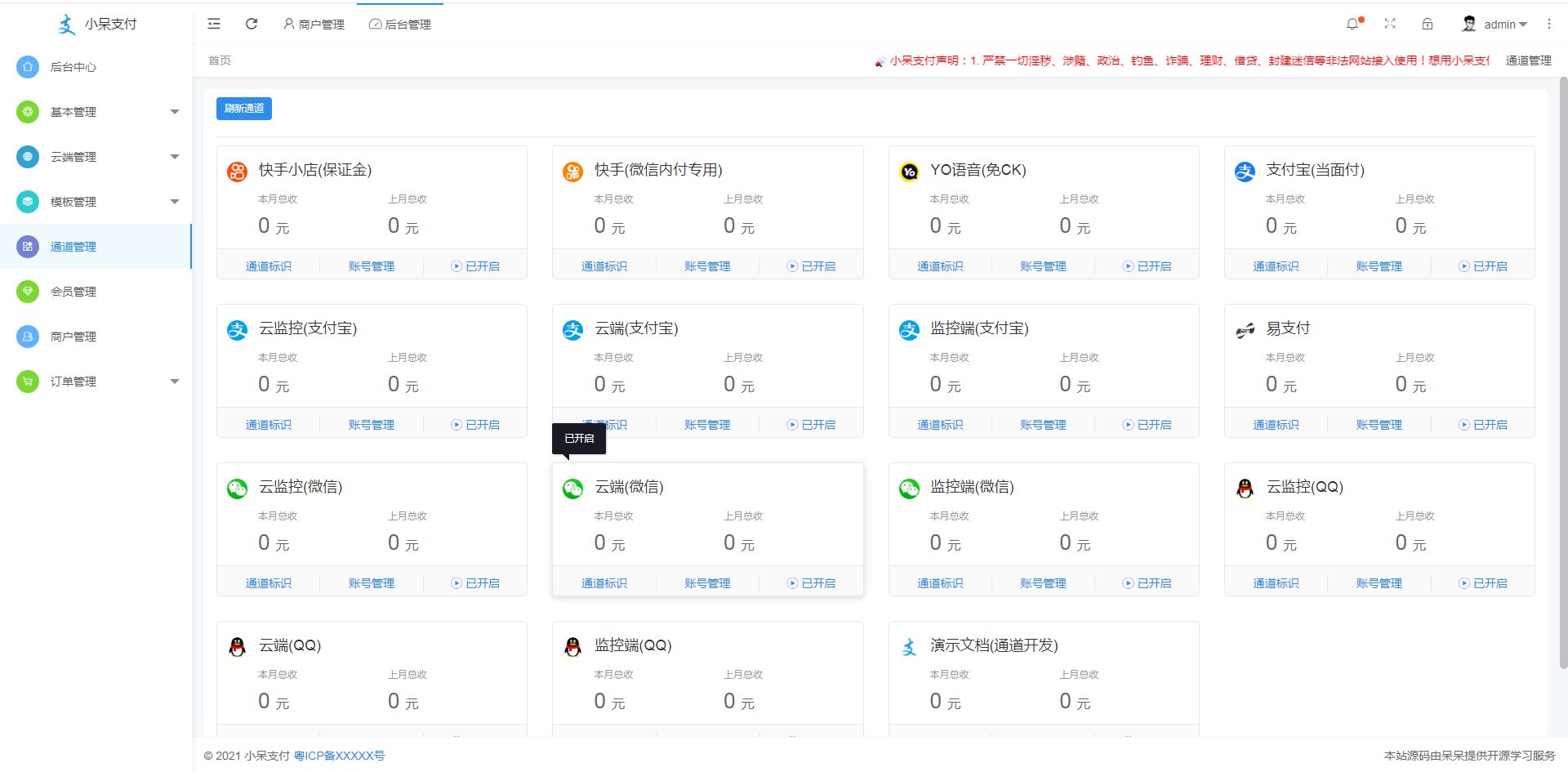This screenshot has height=772, width=1568.
Task: Open the vertical three-dot more menu
Action: [x=1549, y=24]
